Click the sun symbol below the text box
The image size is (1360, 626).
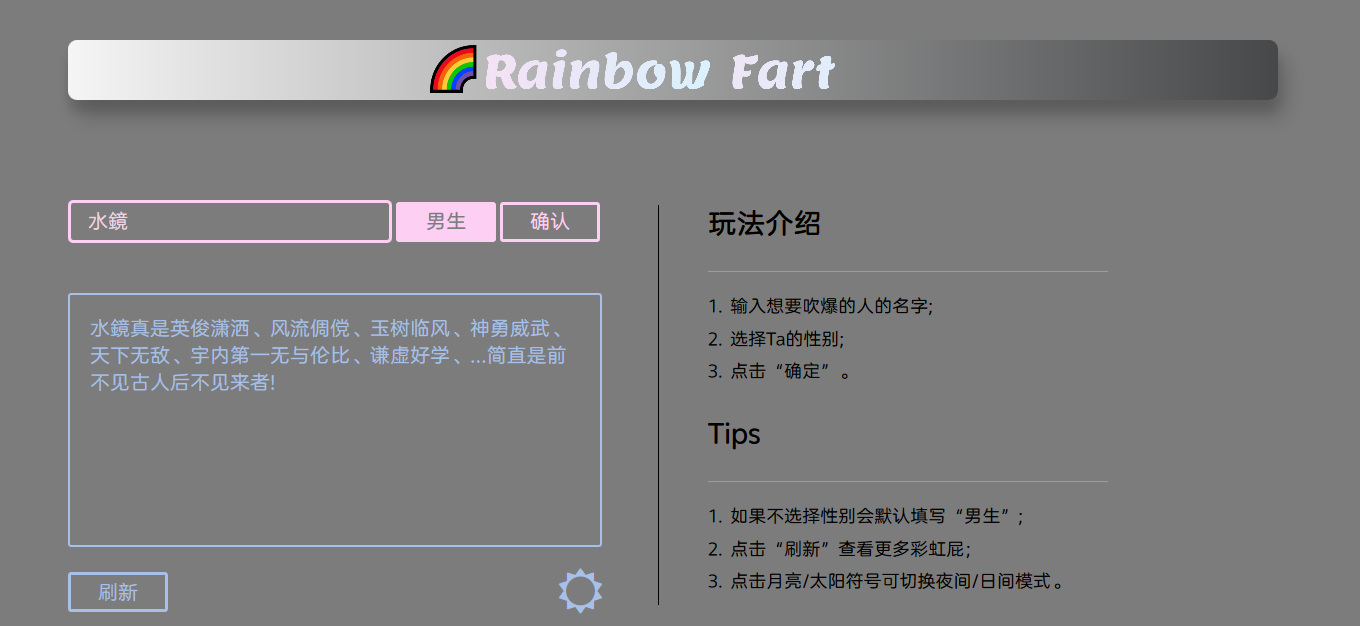click(x=580, y=590)
